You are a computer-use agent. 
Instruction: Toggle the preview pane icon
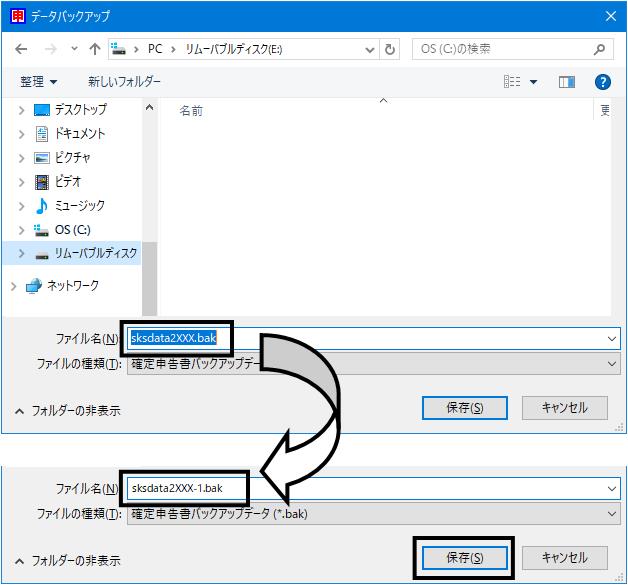tap(567, 82)
